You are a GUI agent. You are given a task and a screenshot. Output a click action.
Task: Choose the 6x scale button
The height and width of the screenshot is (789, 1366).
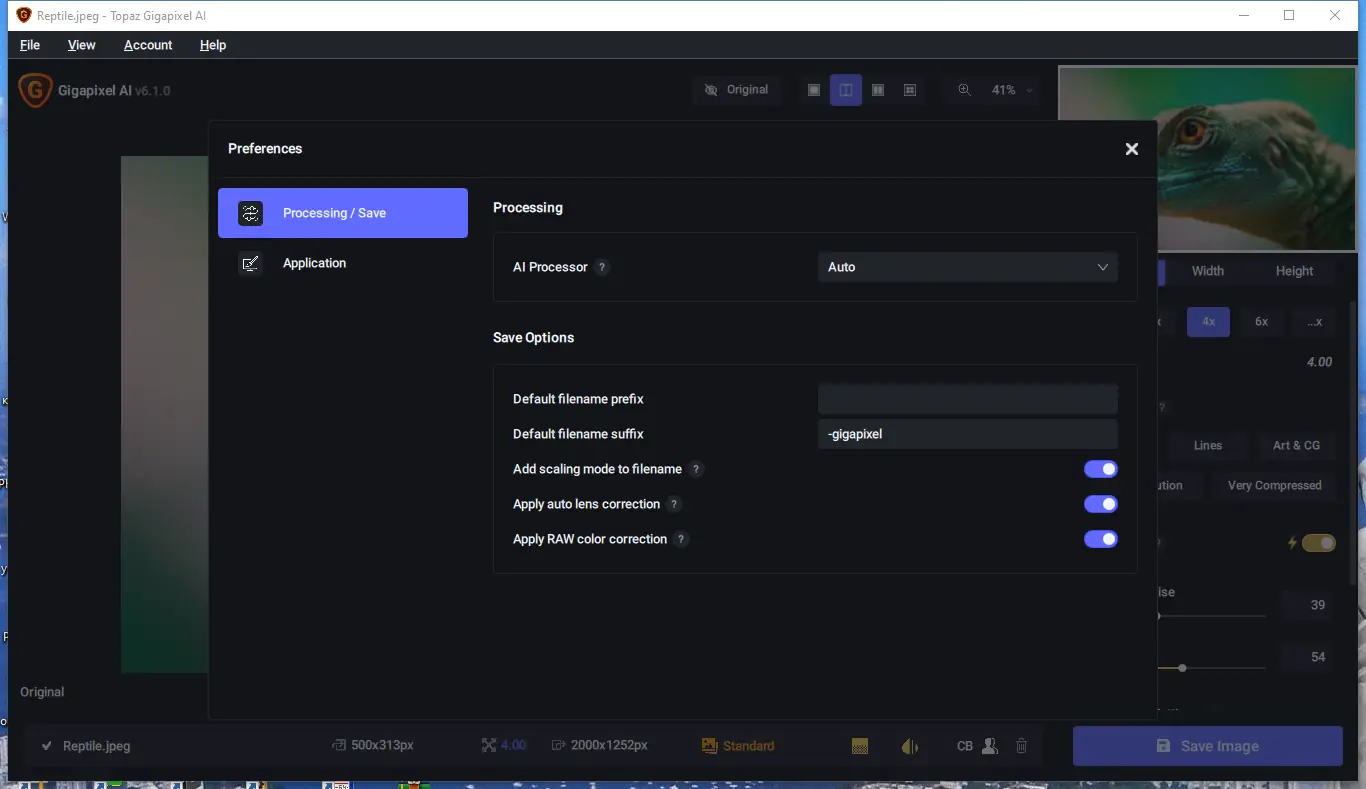1261,322
